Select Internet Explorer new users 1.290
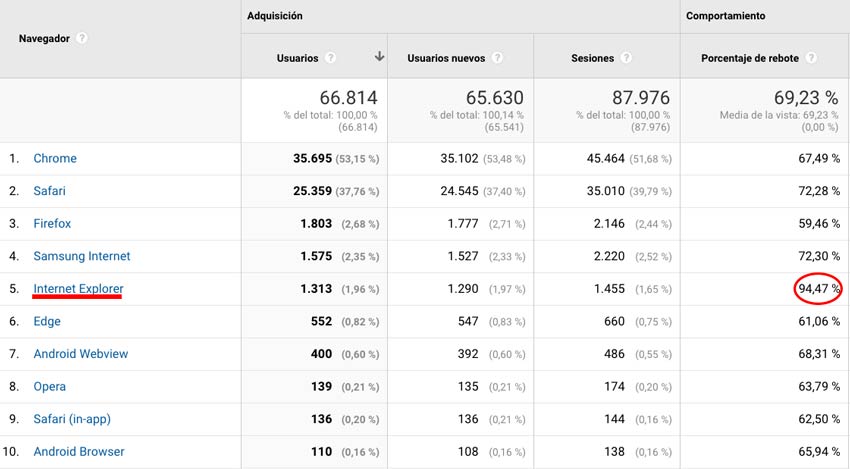The width and height of the screenshot is (850, 469). (x=463, y=288)
